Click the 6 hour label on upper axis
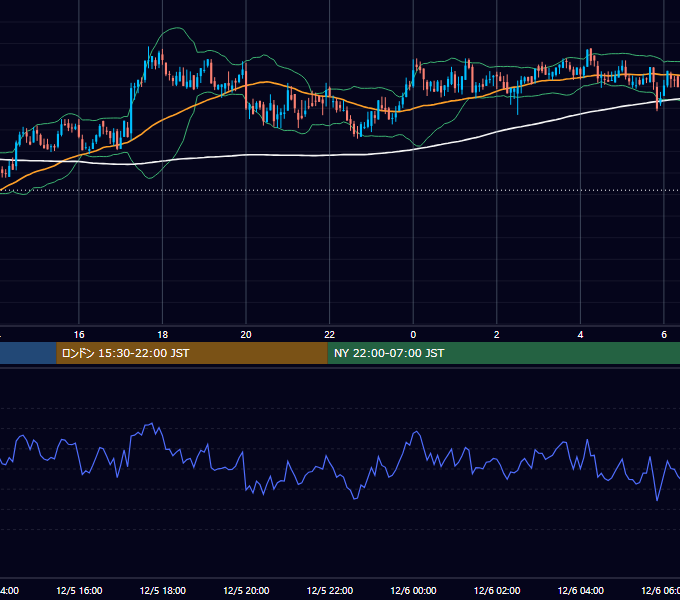 coord(664,335)
